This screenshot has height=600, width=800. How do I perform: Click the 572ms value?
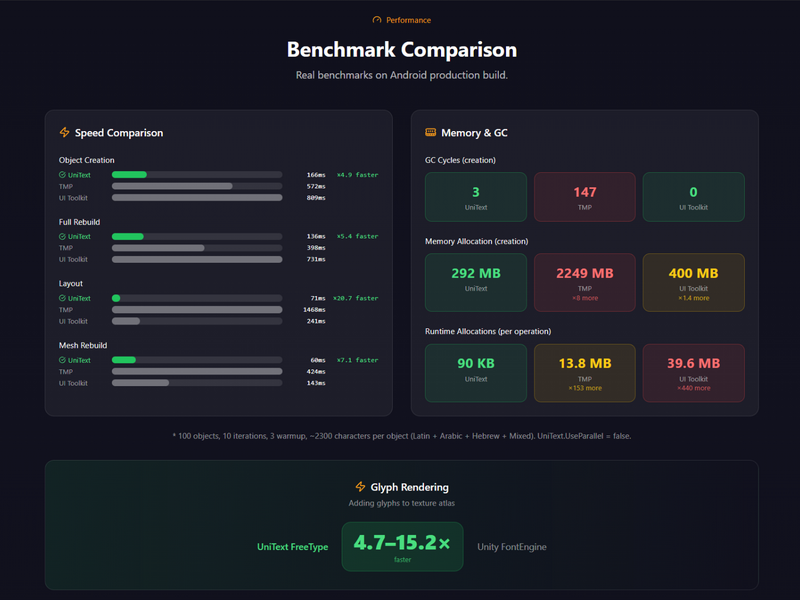tap(316, 186)
